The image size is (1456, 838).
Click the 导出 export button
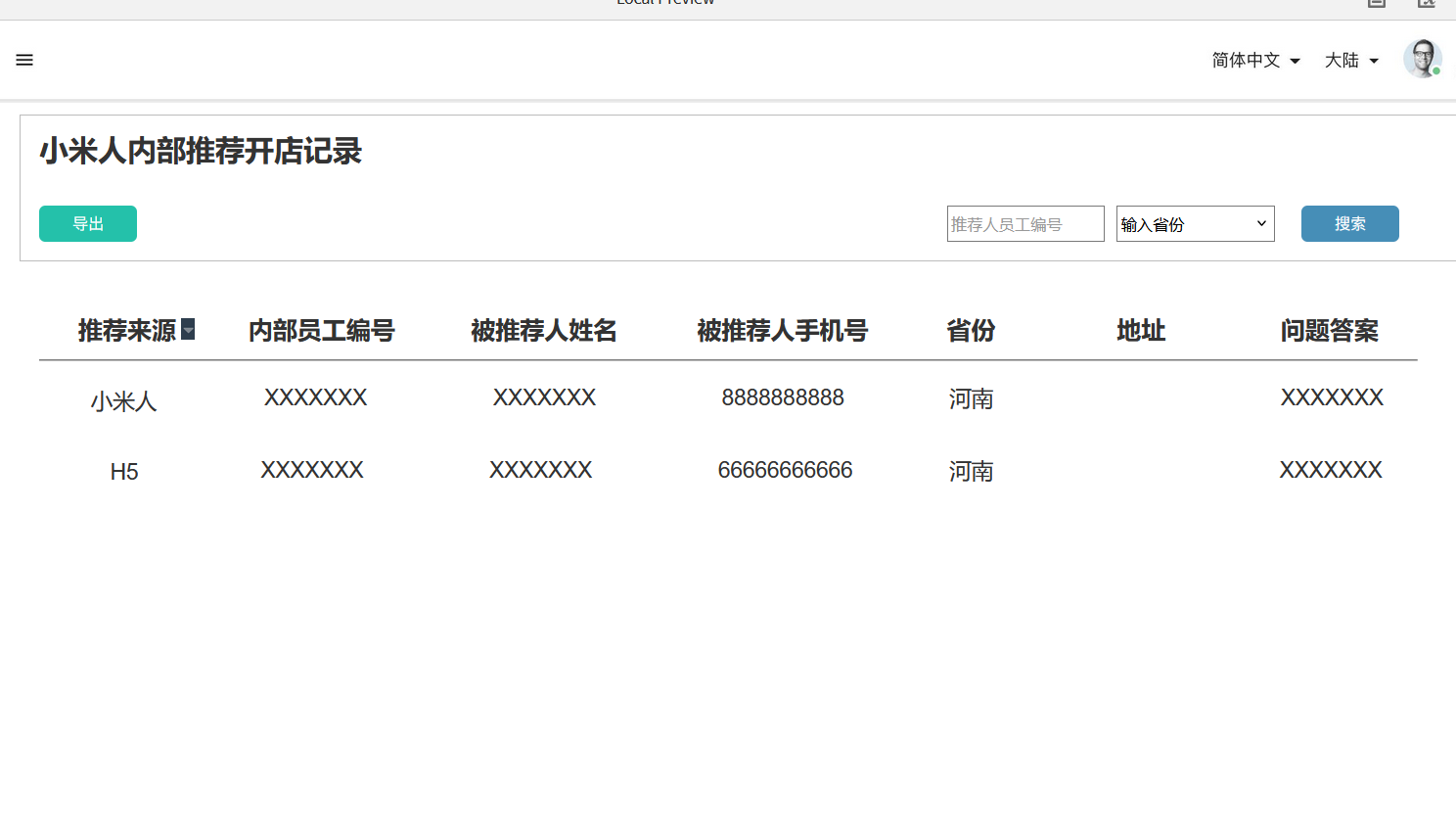[x=88, y=223]
